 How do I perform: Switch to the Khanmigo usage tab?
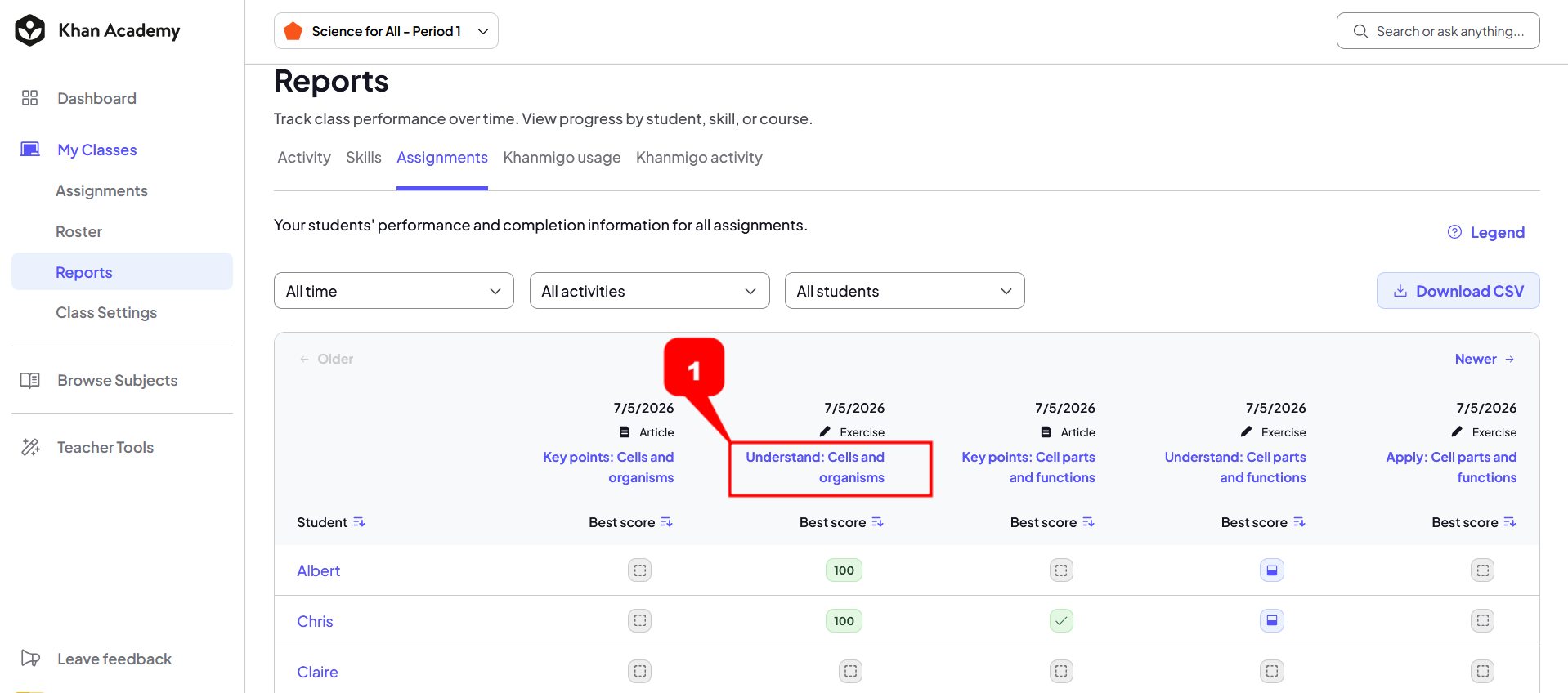pyautogui.click(x=562, y=157)
